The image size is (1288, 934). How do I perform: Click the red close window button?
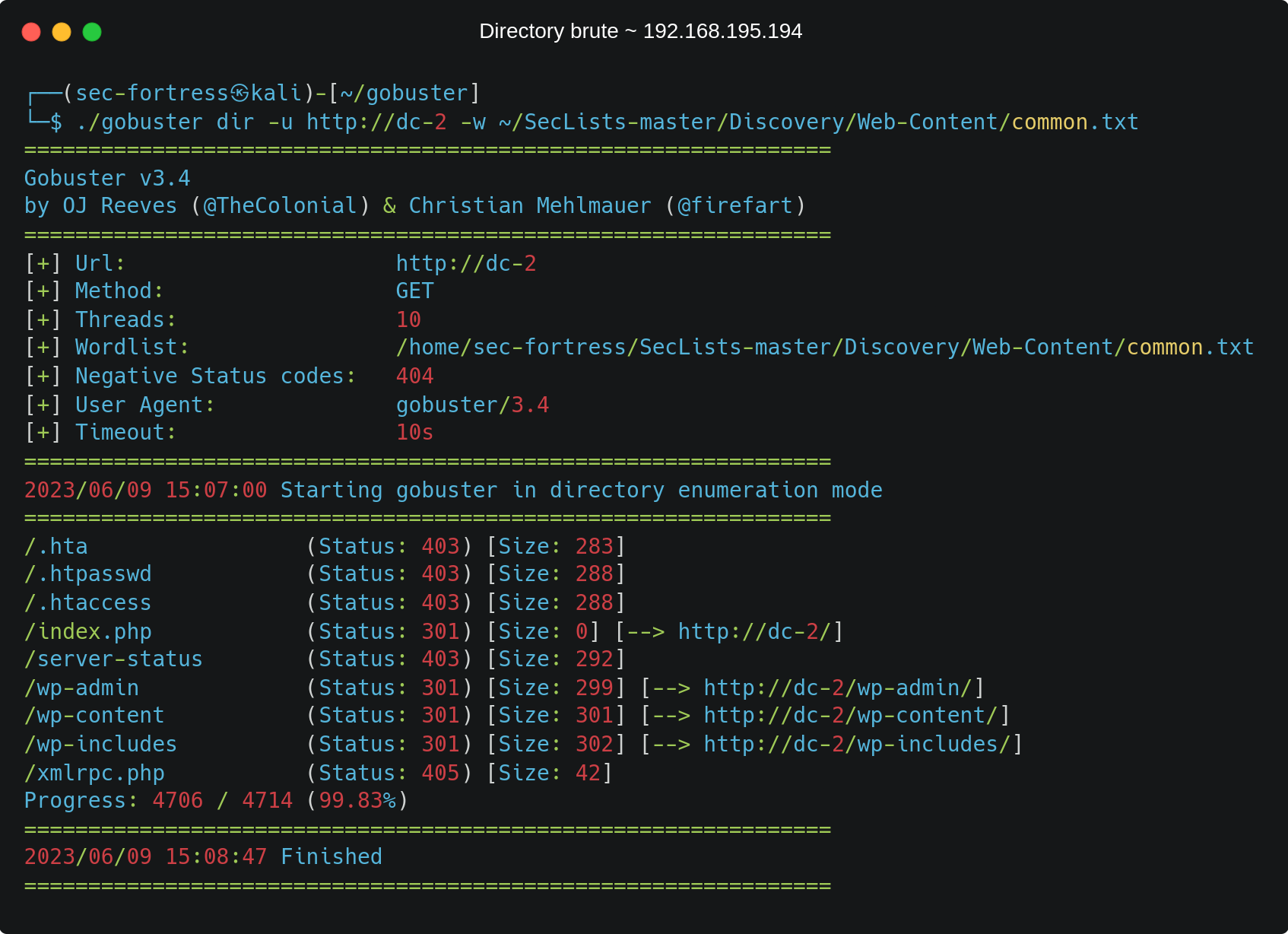(31, 32)
